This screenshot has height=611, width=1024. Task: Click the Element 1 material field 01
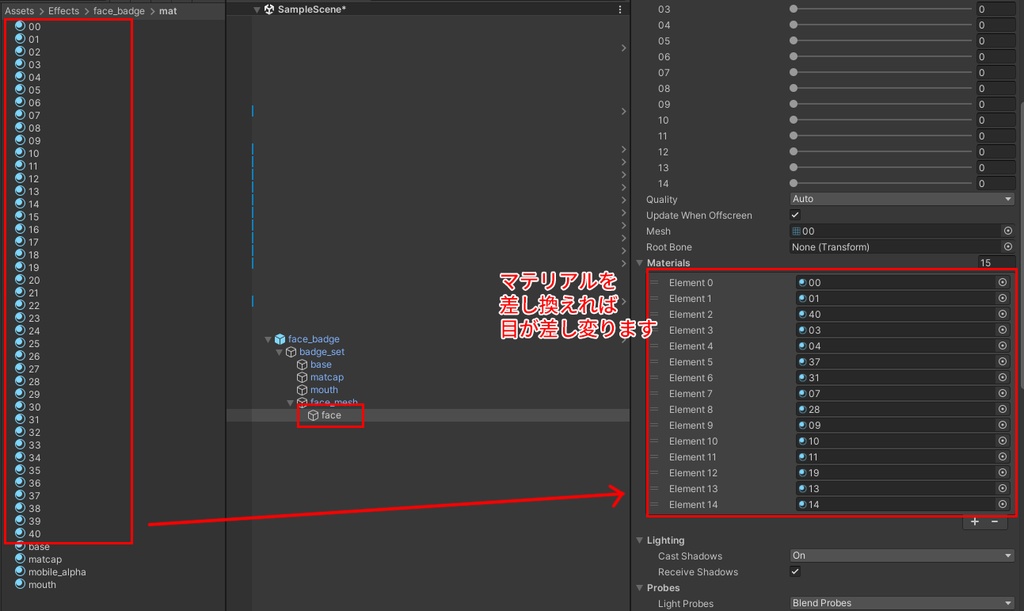pyautogui.click(x=895, y=298)
